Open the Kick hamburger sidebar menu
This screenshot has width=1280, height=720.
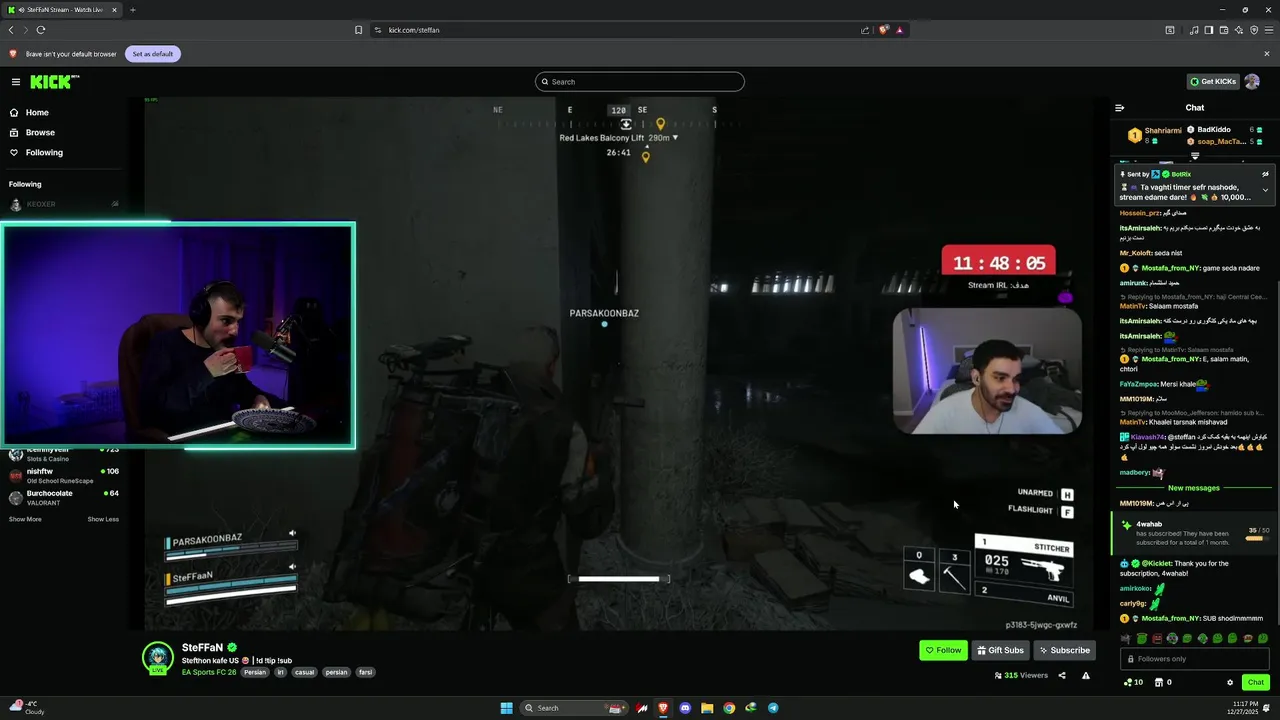(x=16, y=82)
